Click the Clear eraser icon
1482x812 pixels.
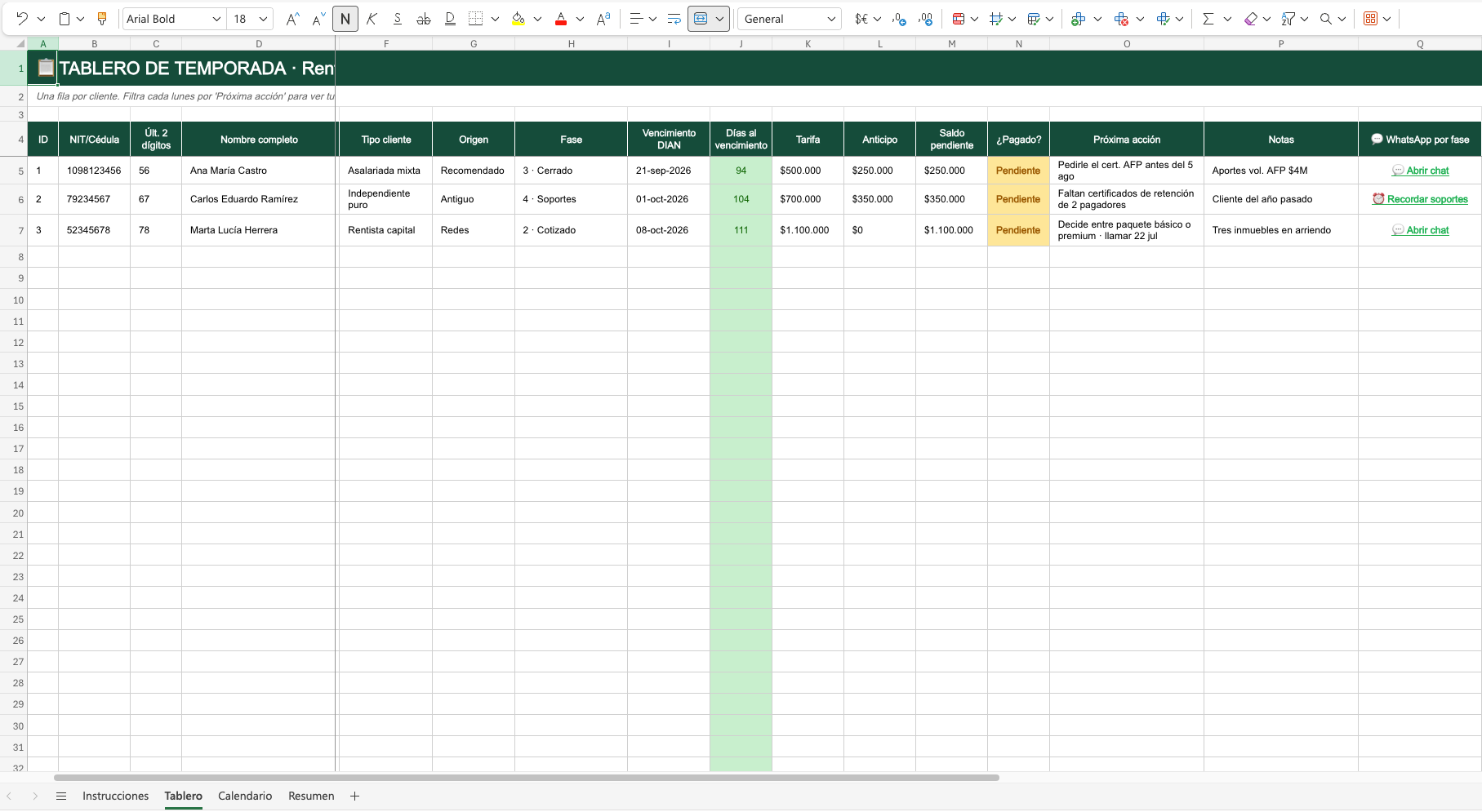pyautogui.click(x=1251, y=19)
